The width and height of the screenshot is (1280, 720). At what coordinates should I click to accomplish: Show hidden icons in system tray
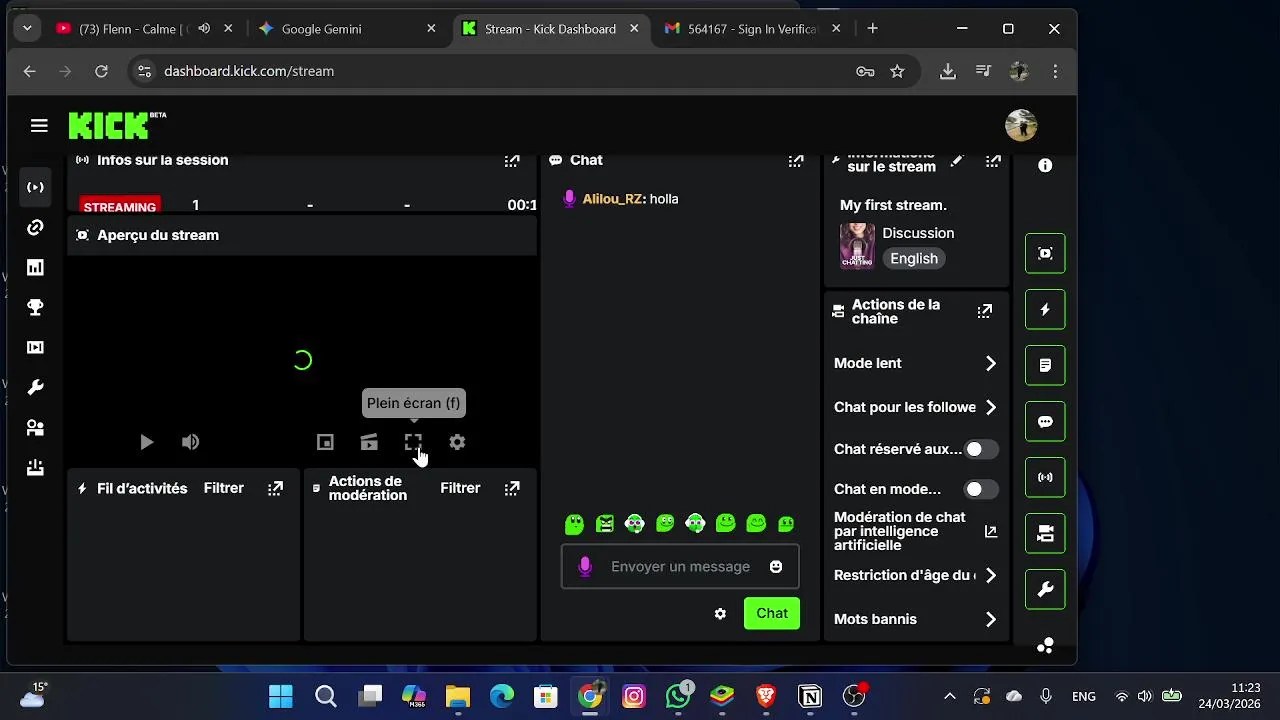coord(950,697)
